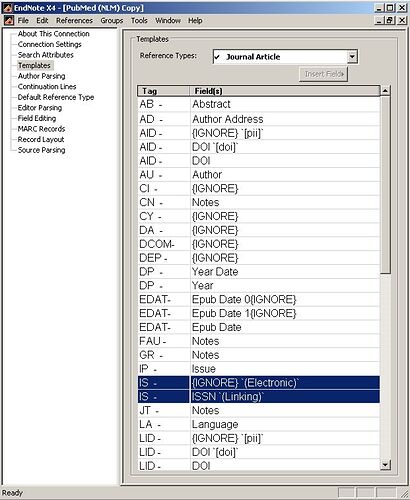Restore the inner document window

click(x=390, y=20)
